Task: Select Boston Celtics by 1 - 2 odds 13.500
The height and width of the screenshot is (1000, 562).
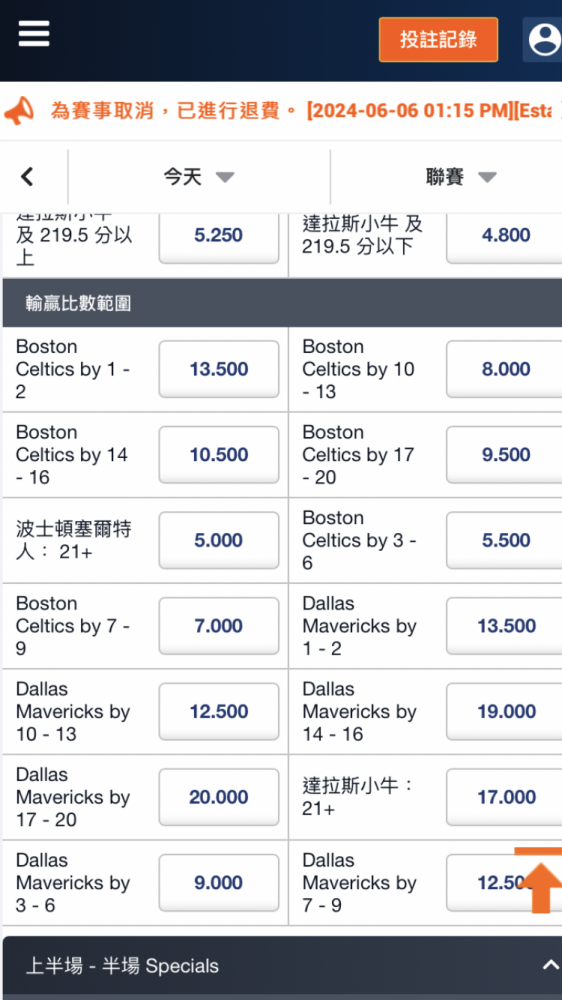Action: pos(219,369)
